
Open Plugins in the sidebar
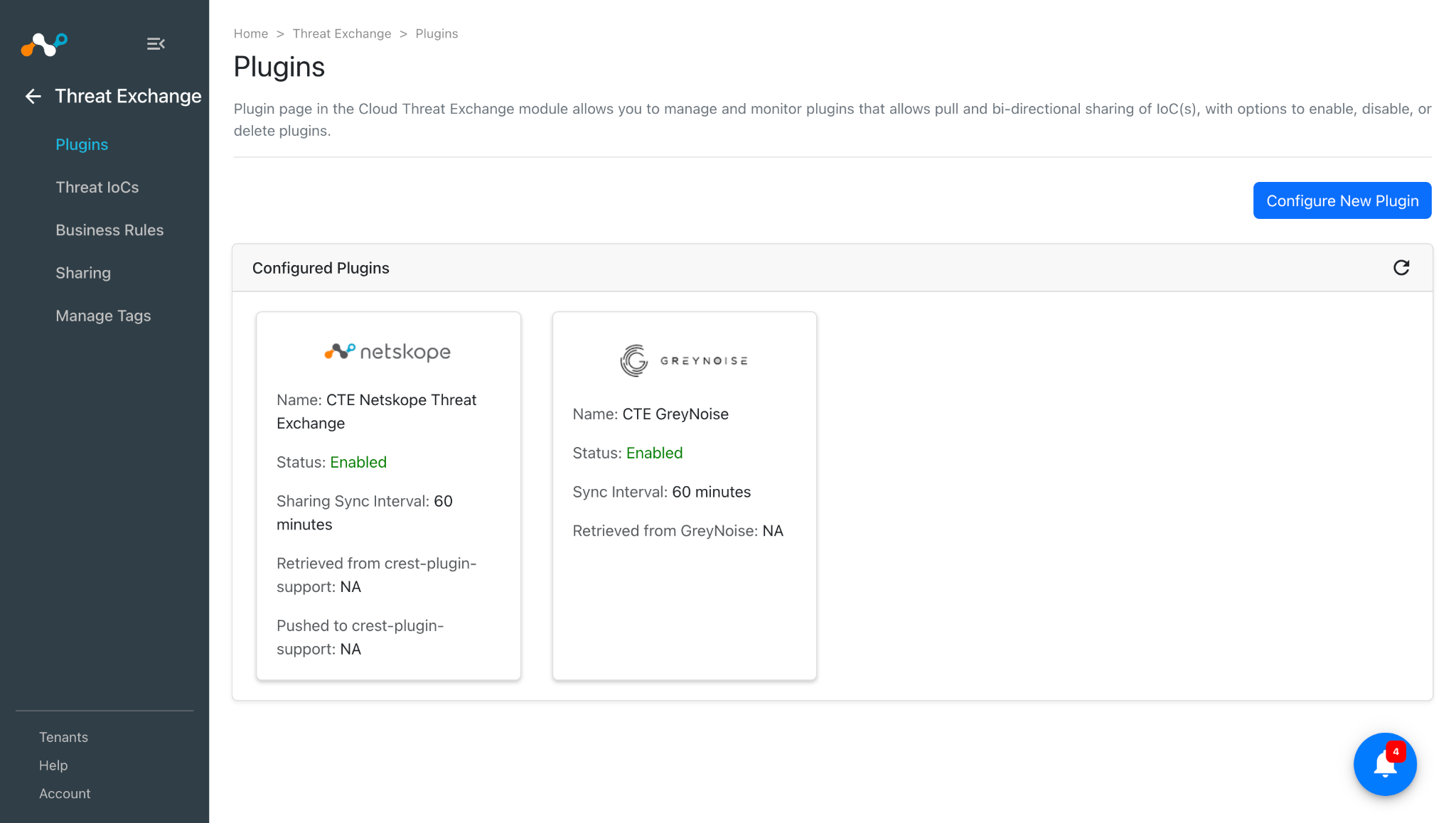pyautogui.click(x=82, y=144)
